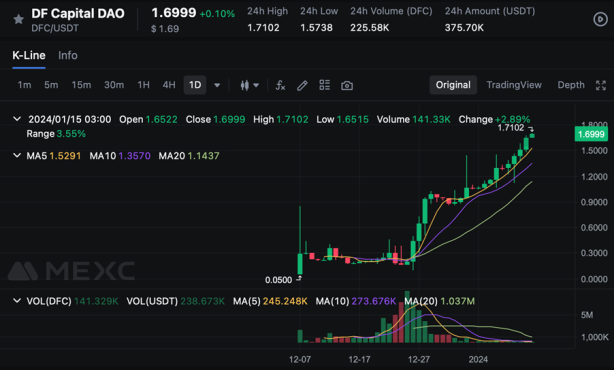Click the VOL(USDT) value 238.673K
Viewport: 614px width, 370px height.
click(202, 301)
